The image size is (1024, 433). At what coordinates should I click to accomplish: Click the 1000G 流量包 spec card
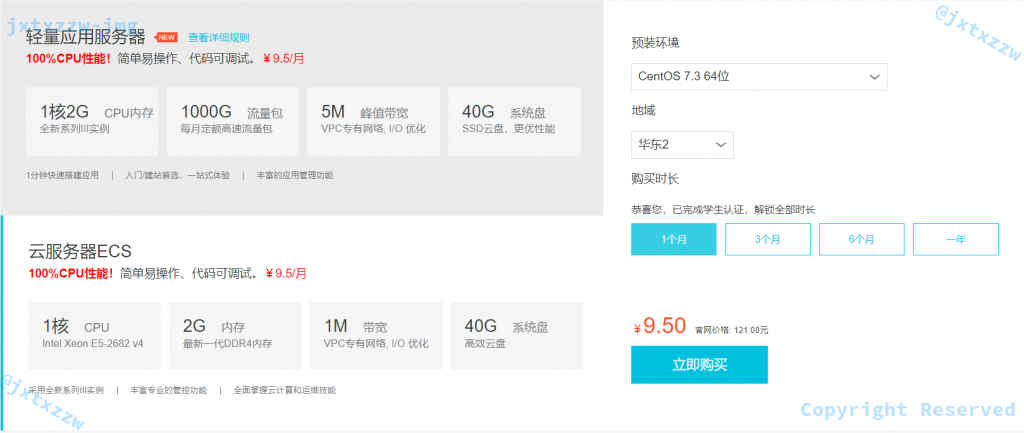coord(232,121)
